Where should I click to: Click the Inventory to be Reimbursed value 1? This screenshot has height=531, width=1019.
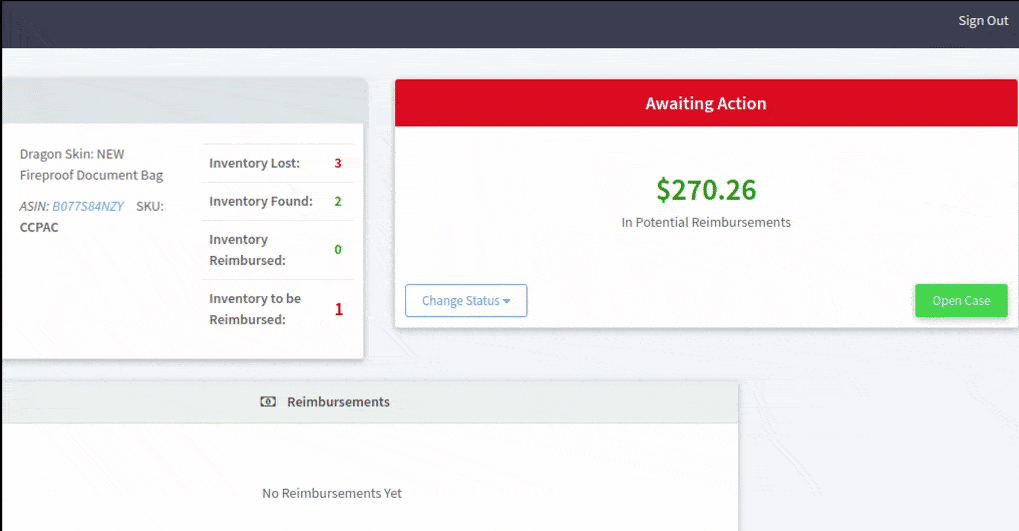(339, 309)
